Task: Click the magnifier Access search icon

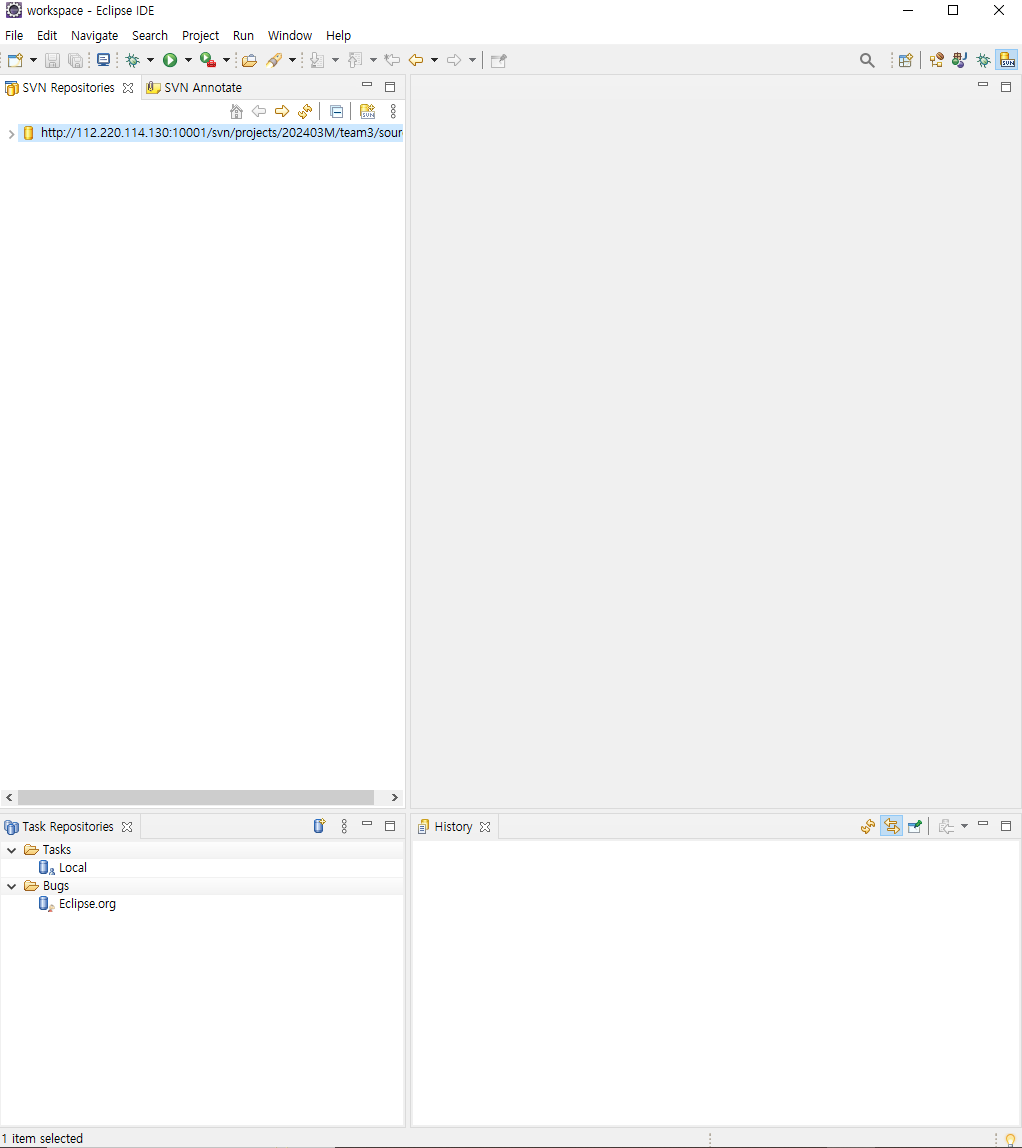Action: coord(867,61)
